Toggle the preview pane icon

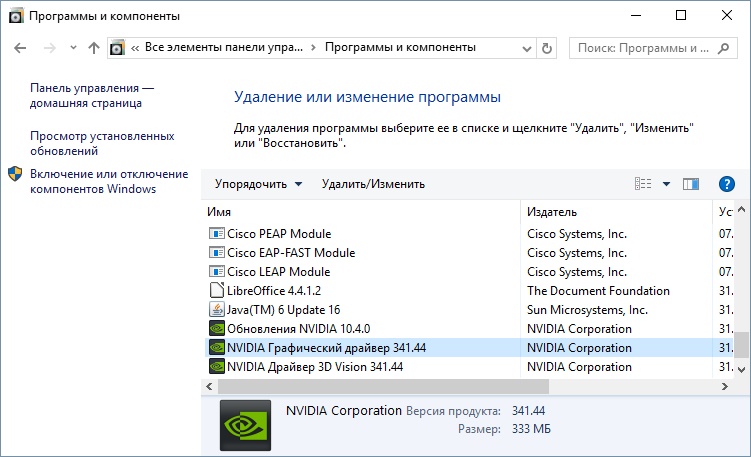(691, 184)
